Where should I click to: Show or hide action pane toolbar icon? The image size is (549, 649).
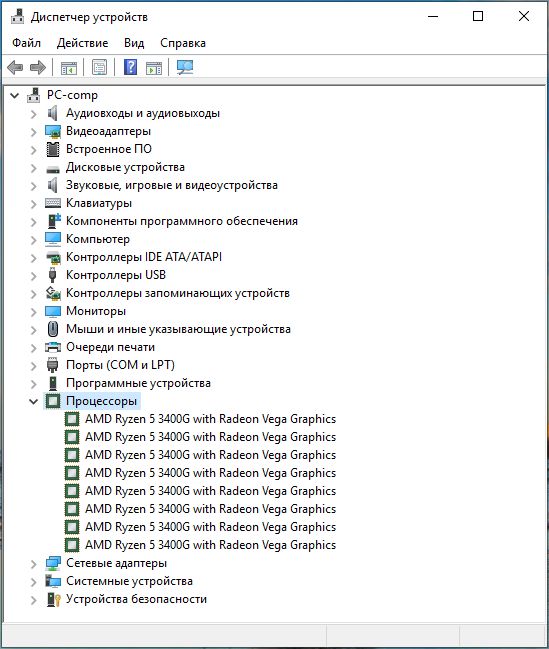point(154,67)
